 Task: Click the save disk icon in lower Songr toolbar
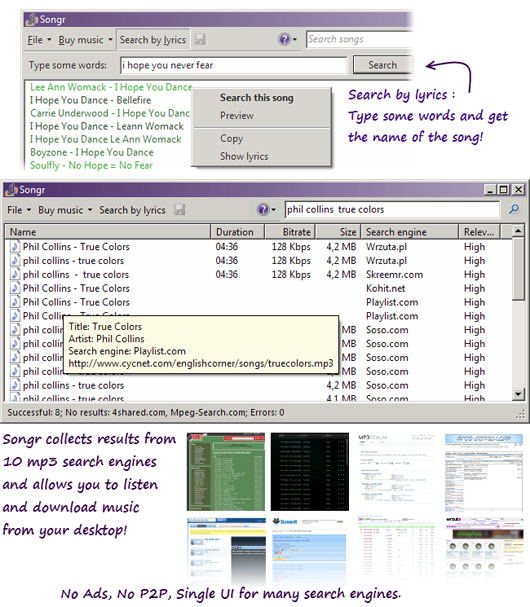pos(179,210)
